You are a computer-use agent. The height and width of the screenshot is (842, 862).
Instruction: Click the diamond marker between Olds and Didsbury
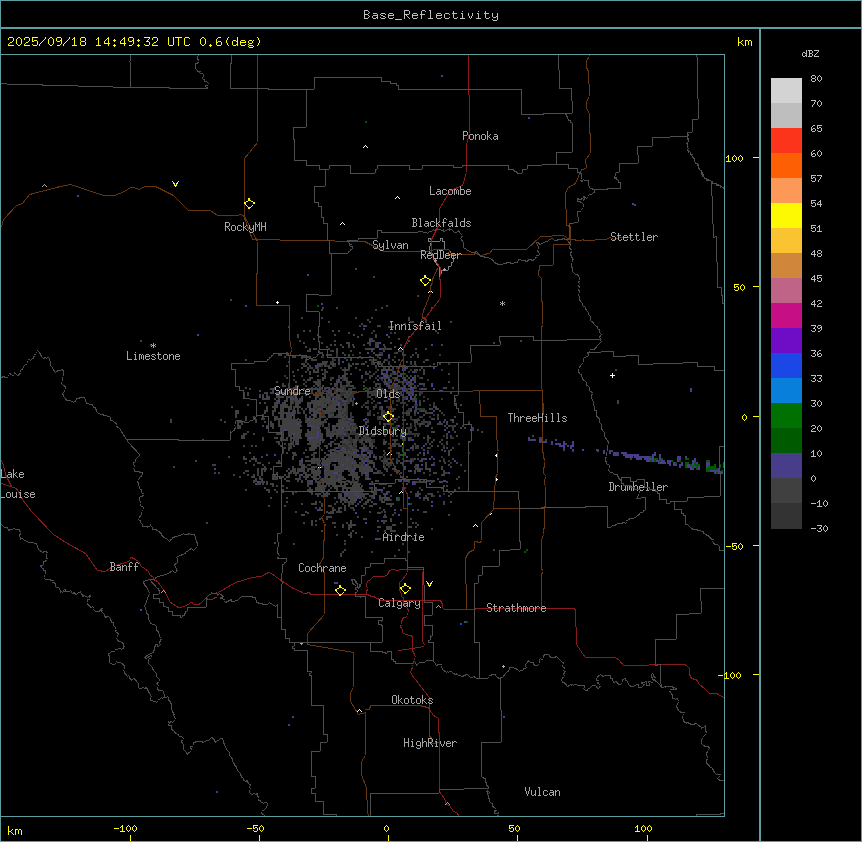click(388, 417)
